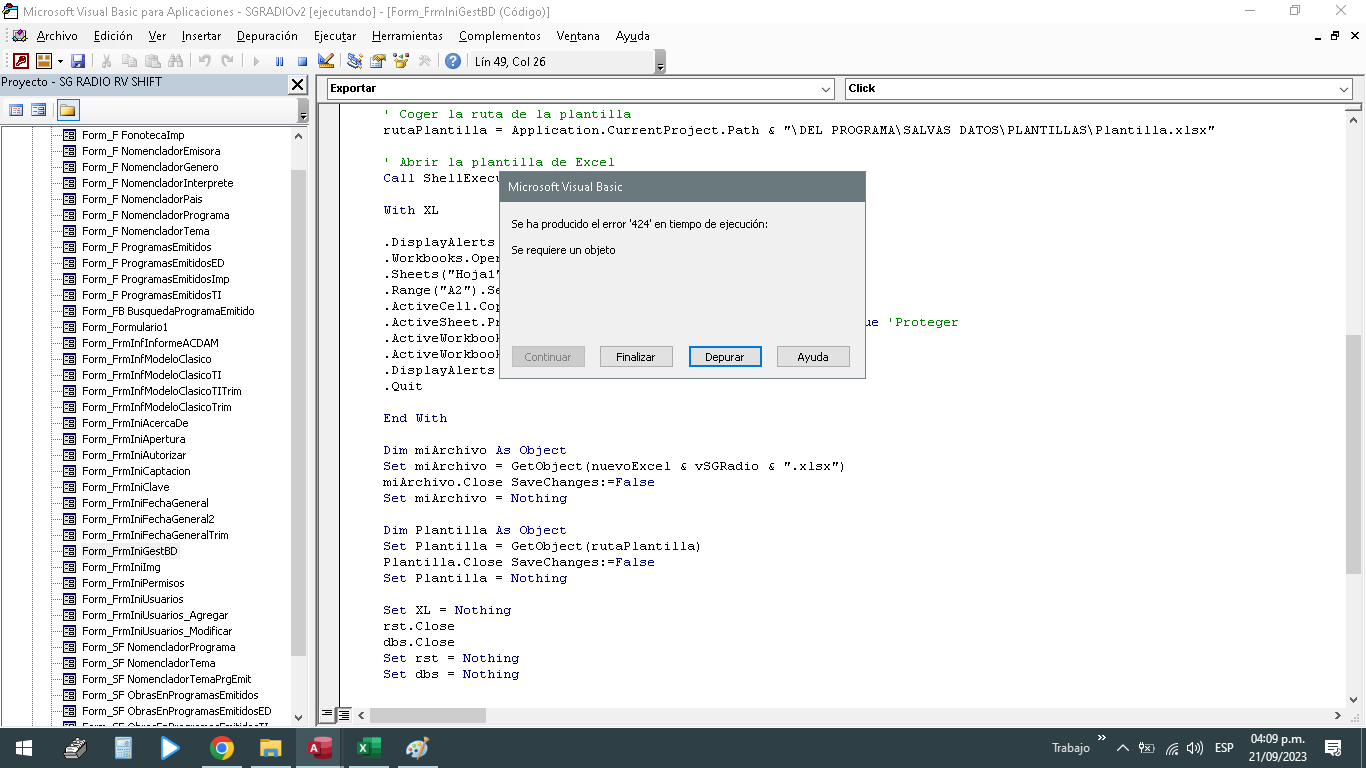Click Ayuda button in the error dialog

coord(813,357)
